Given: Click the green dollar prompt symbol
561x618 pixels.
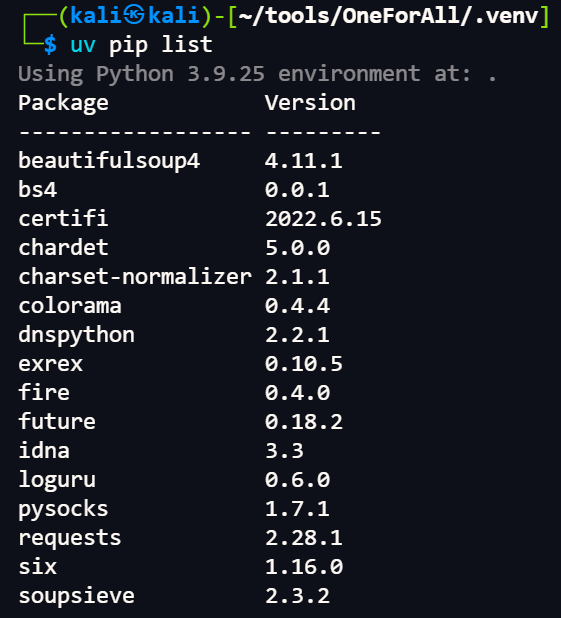Looking at the screenshot, I should coord(50,45).
